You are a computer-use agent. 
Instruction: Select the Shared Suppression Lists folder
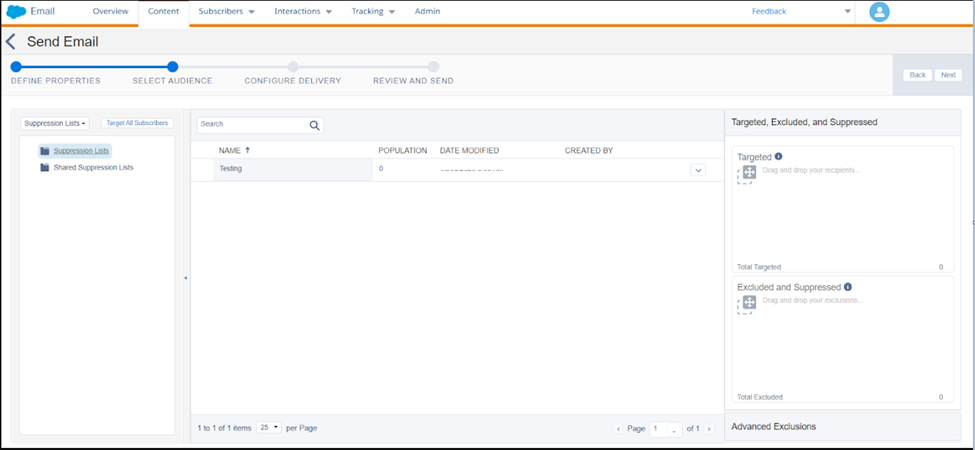[x=92, y=168]
